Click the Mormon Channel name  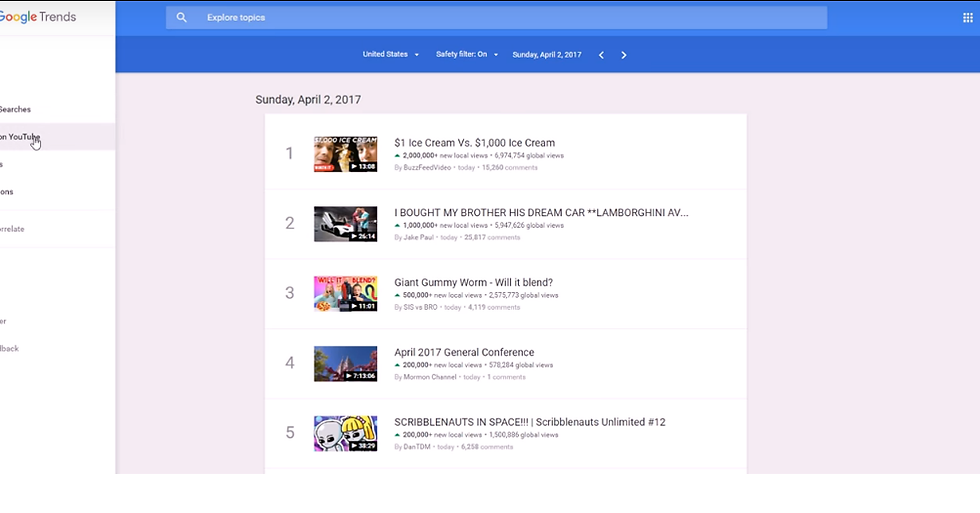[x=429, y=377]
